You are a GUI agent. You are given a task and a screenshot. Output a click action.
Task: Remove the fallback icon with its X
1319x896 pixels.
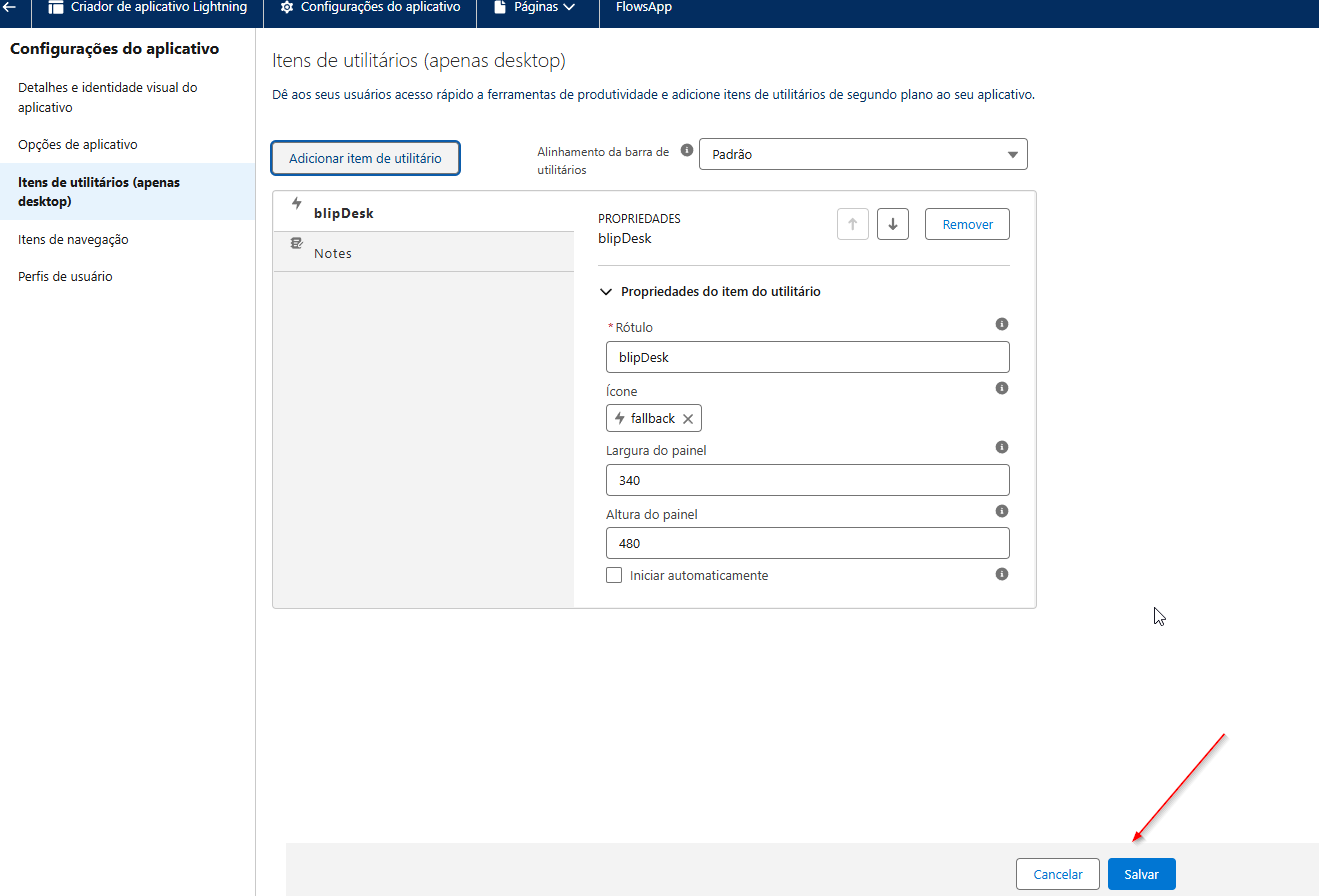point(688,419)
